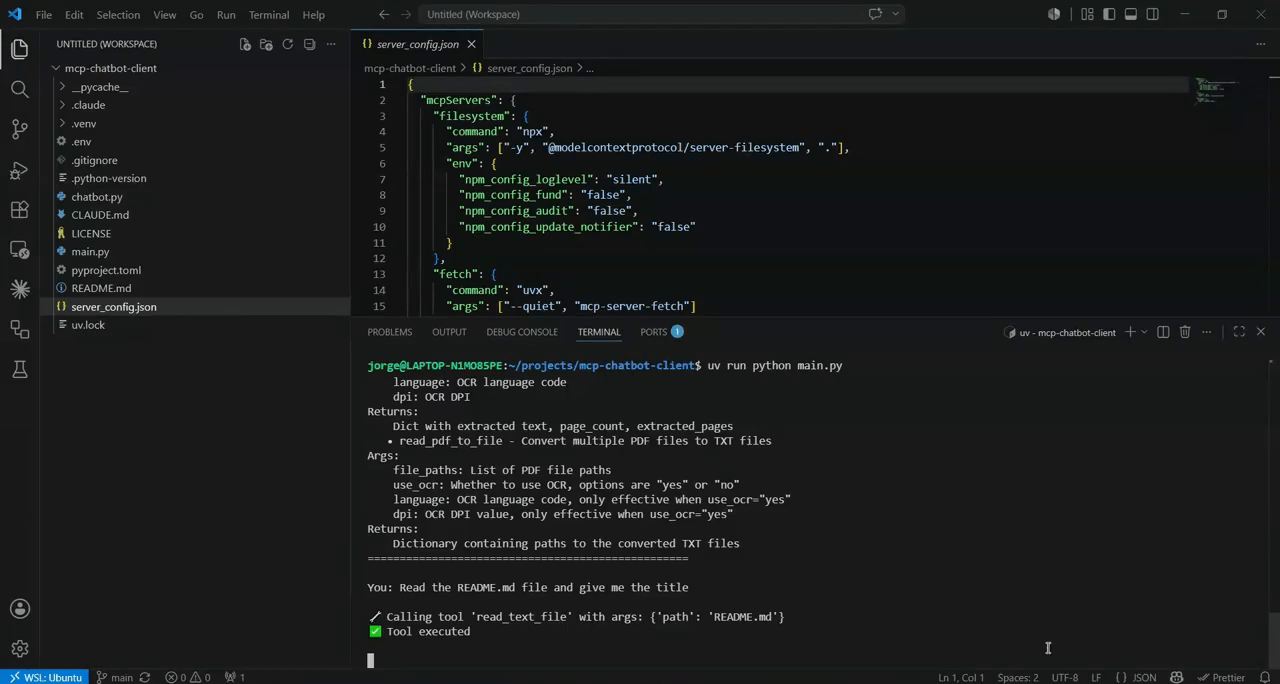Open the Testing flask view
The height and width of the screenshot is (684, 1280).
(19, 369)
